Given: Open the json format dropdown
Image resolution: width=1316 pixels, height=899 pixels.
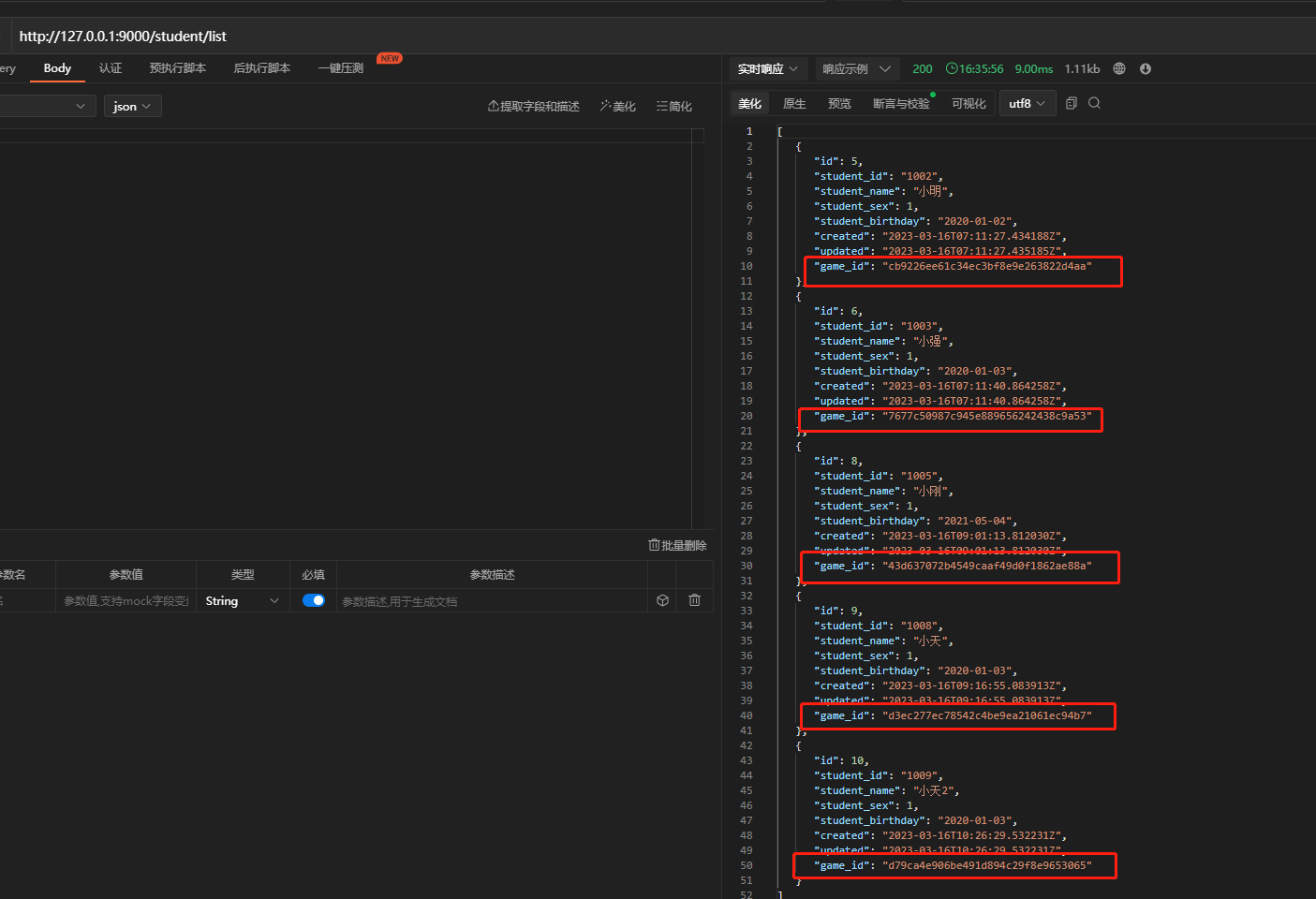Looking at the screenshot, I should click(x=132, y=106).
